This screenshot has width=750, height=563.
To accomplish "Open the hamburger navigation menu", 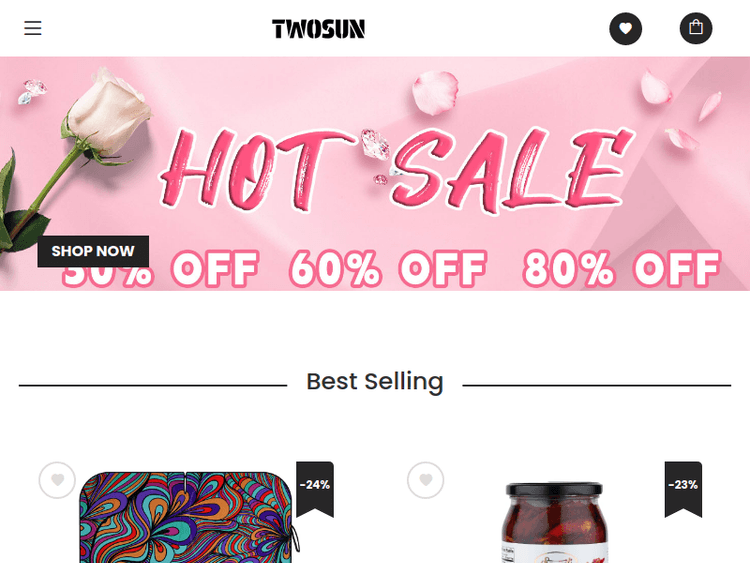I will point(33,28).
